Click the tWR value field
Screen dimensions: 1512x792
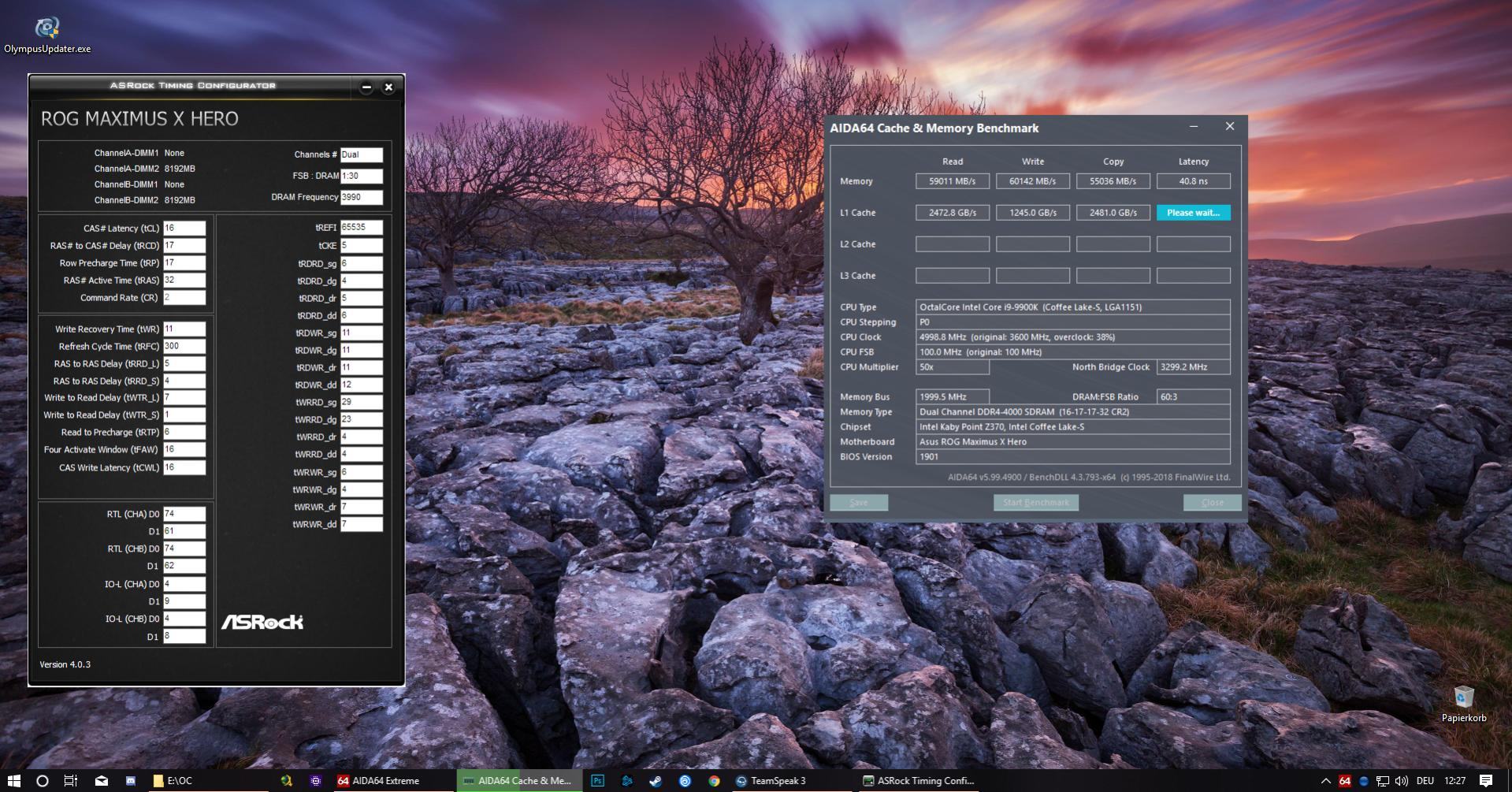click(x=184, y=329)
